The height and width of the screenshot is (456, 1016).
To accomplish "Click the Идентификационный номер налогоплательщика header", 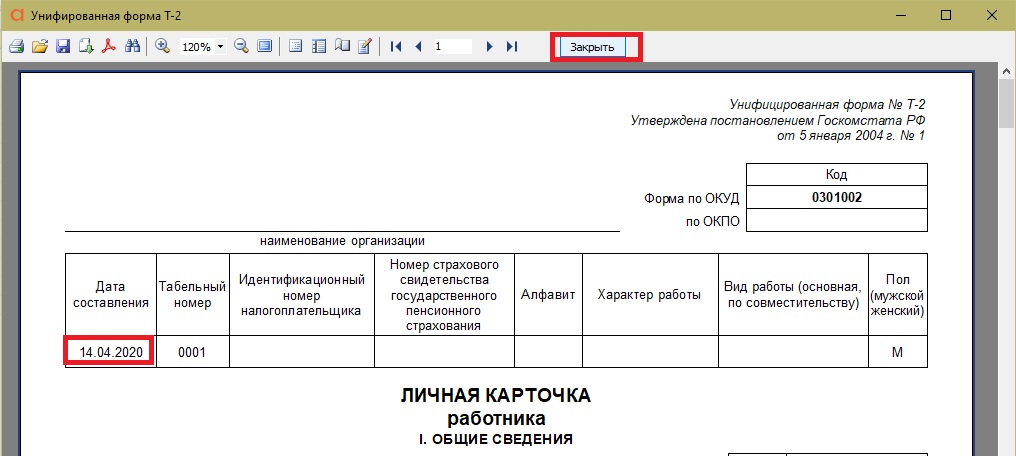I will click(x=302, y=295).
